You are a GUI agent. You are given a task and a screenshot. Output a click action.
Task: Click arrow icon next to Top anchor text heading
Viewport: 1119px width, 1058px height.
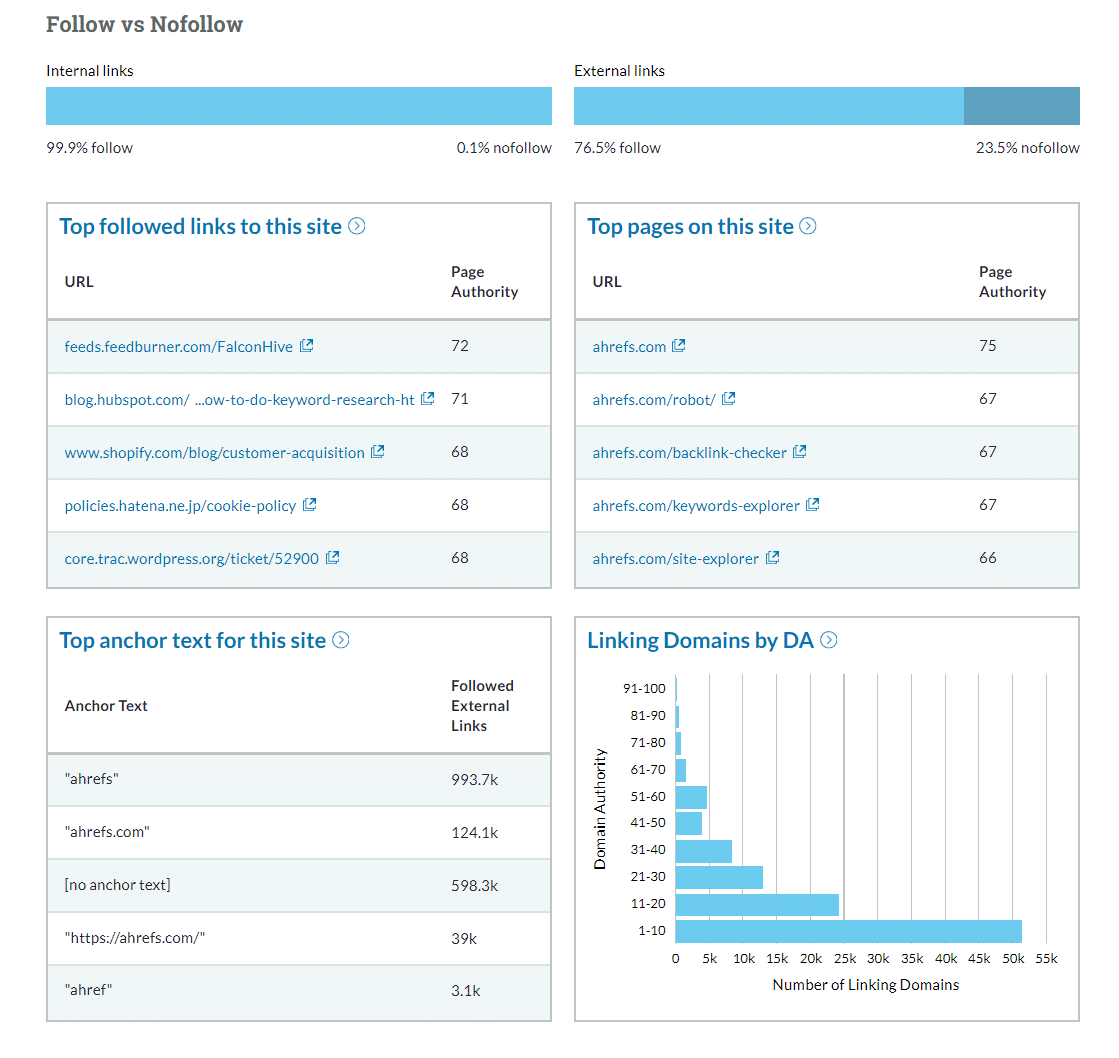[x=341, y=640]
